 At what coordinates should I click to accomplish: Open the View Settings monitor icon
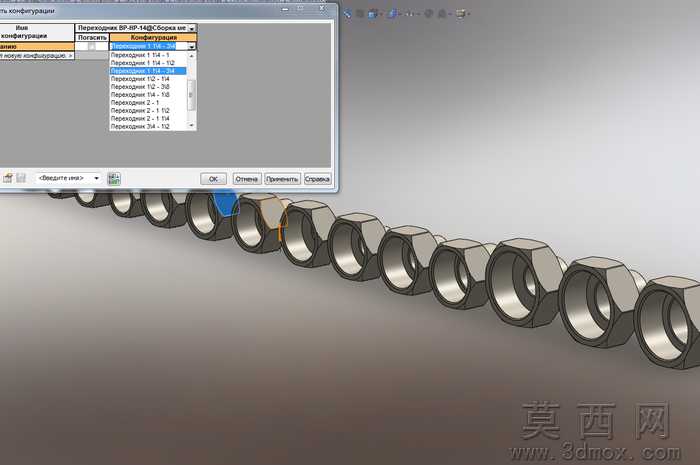[460, 14]
